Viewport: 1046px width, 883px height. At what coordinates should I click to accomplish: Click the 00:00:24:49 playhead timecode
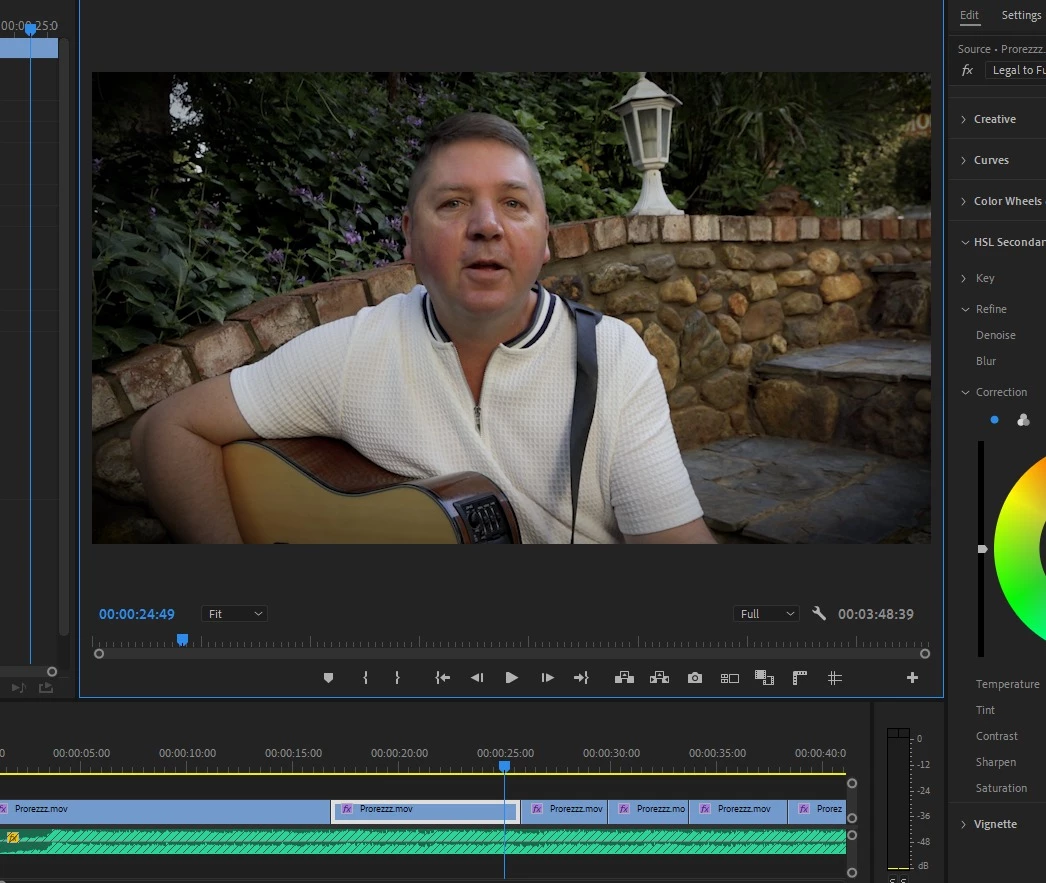[x=137, y=614]
